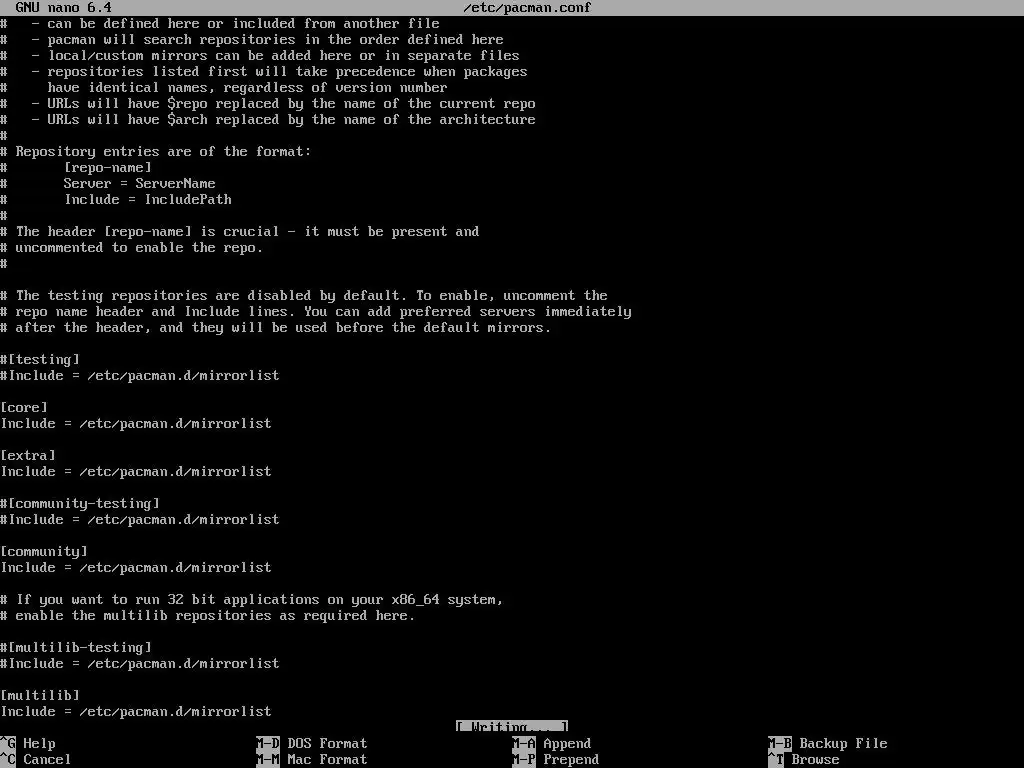Place cursor on the [extra] header line
The height and width of the screenshot is (768, 1024).
click(28, 455)
